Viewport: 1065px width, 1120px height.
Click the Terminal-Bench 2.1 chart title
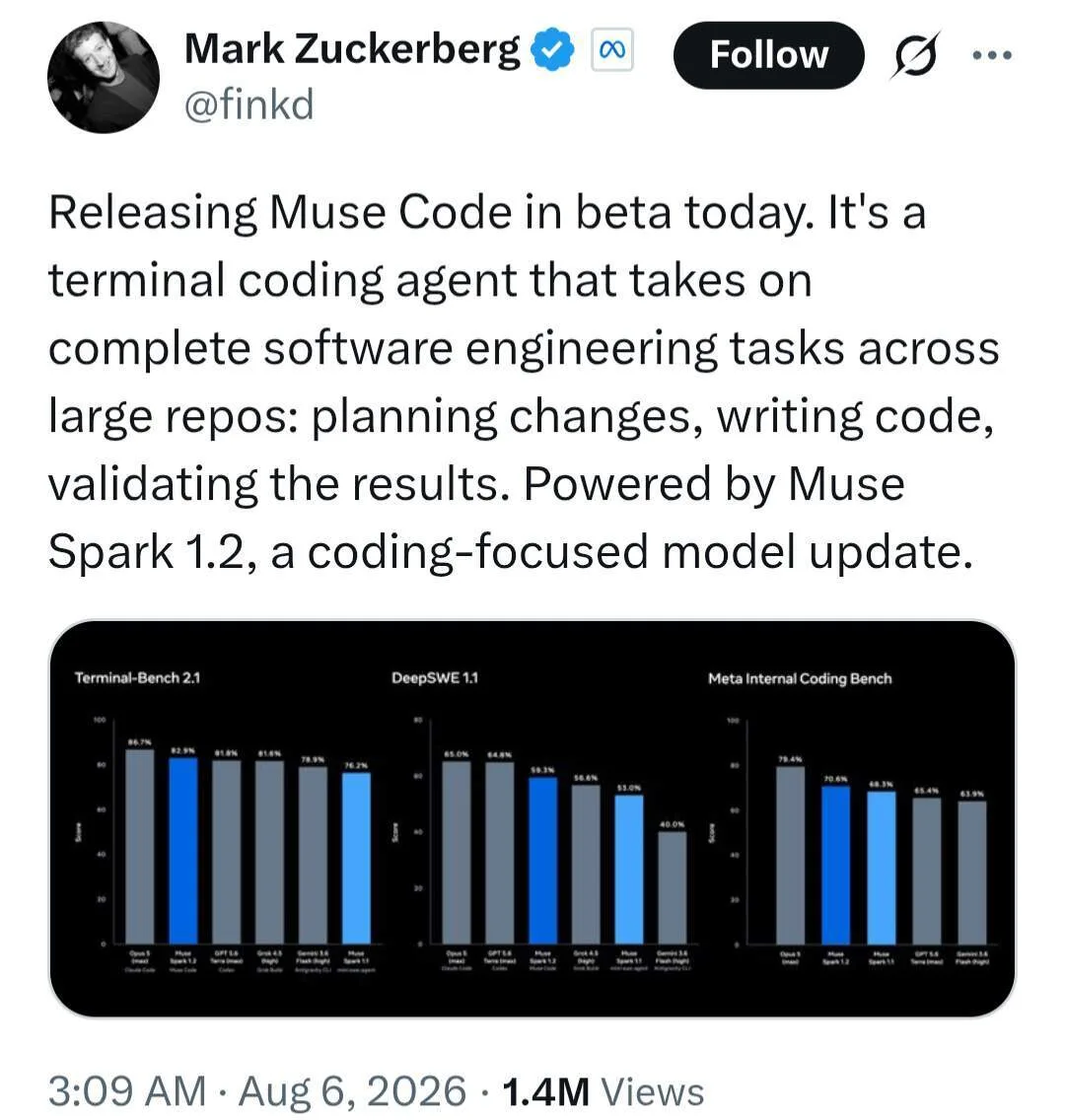137,678
